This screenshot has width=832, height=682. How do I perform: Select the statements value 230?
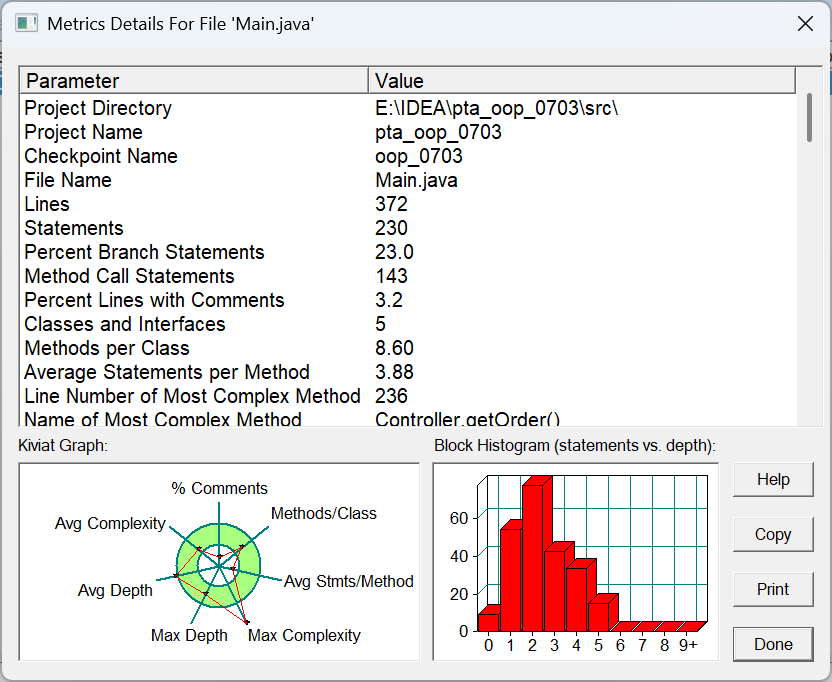(x=391, y=228)
